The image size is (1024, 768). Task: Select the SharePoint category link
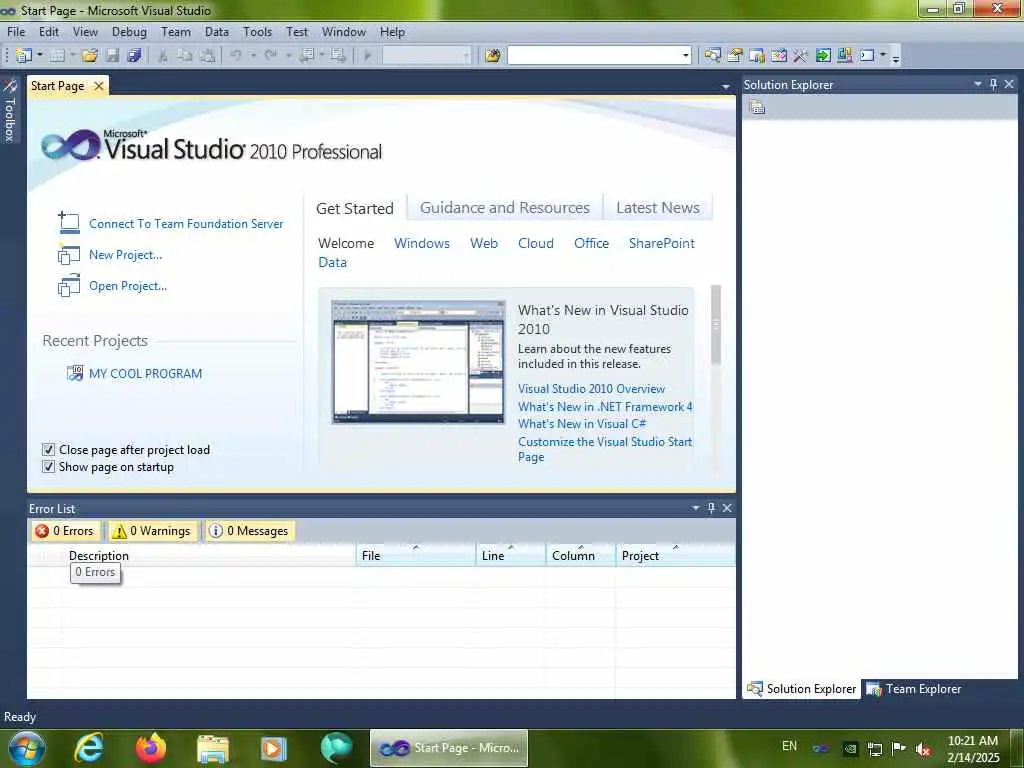tap(662, 243)
